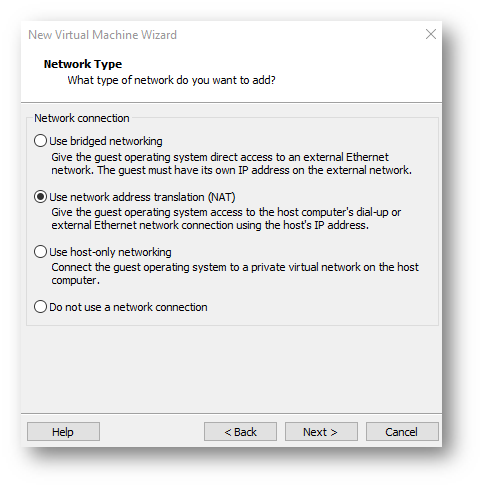
Task: Pick the Do not use a network connection radio
Action: coord(40,307)
